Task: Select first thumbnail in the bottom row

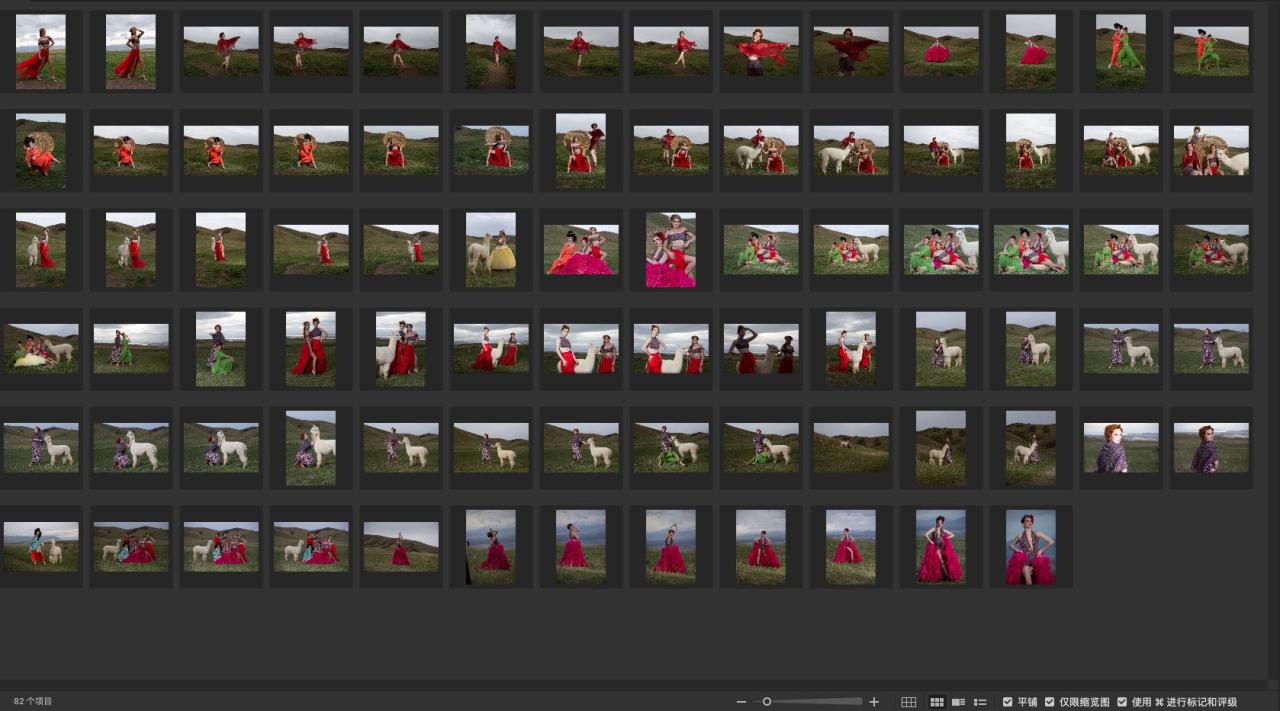Action: click(x=41, y=547)
